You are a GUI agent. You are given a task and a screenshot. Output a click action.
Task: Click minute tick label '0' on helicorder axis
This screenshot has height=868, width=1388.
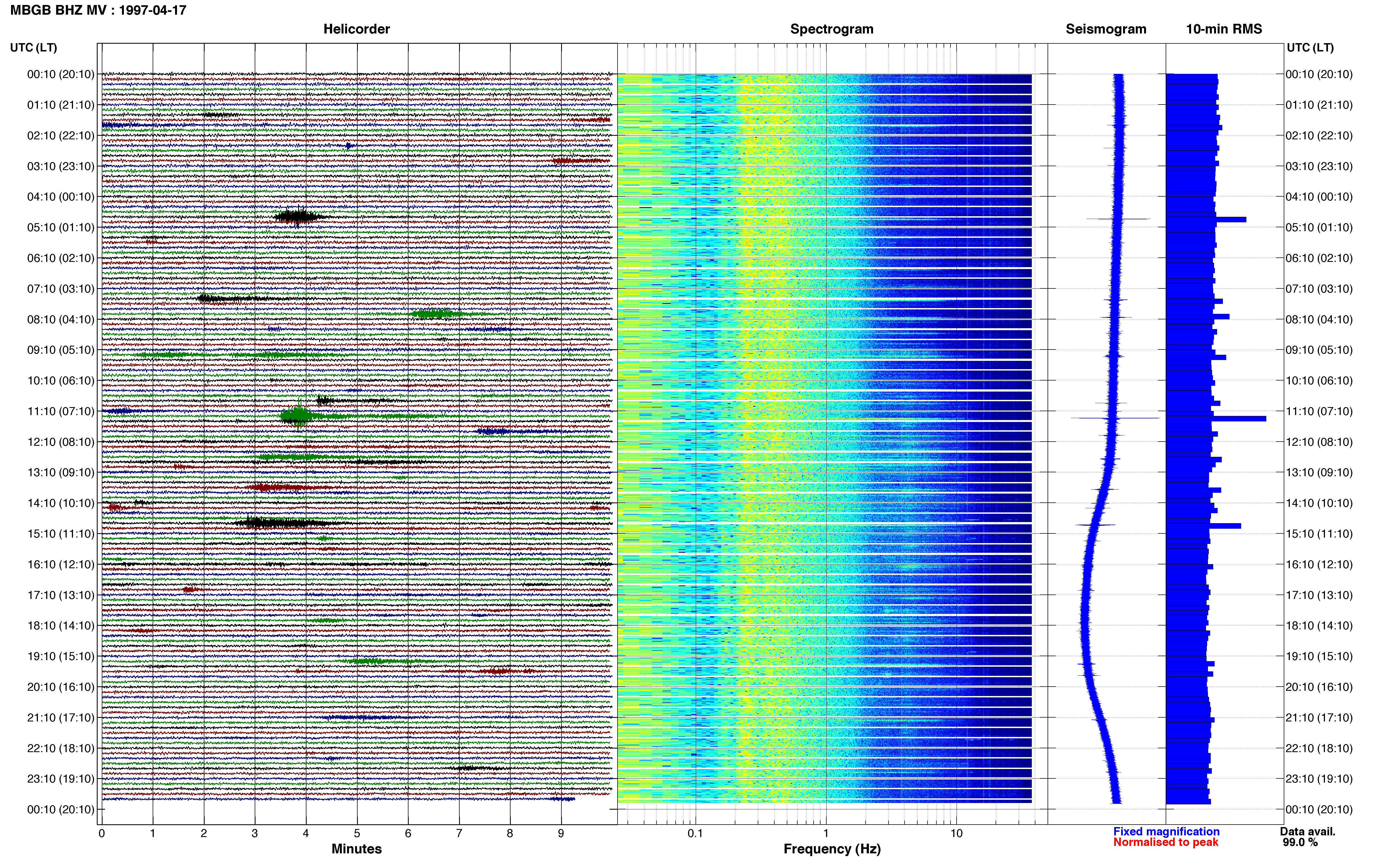101,833
